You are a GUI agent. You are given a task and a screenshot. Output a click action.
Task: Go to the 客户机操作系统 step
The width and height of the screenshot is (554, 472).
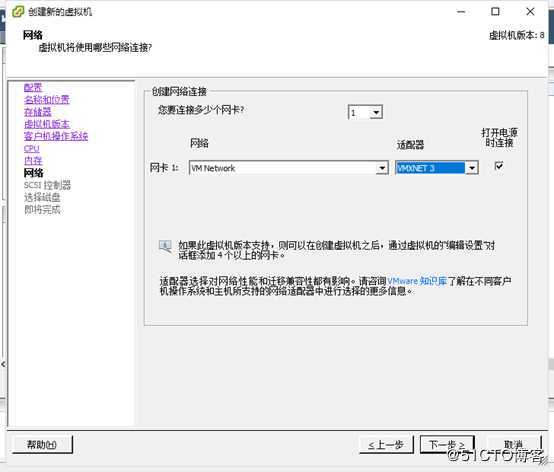(56, 136)
